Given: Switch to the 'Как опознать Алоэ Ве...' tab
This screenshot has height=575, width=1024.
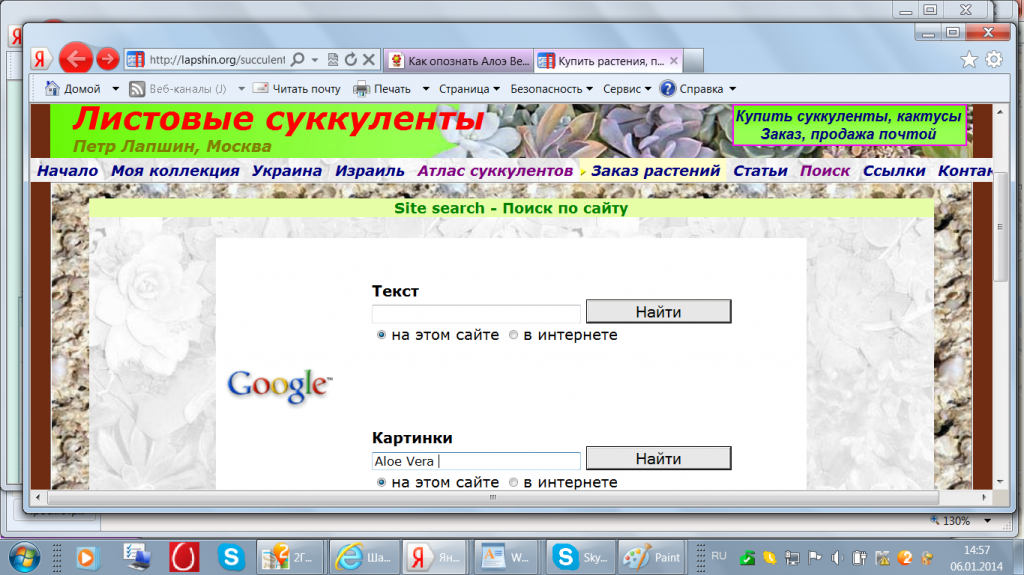Looking at the screenshot, I should pos(458,60).
